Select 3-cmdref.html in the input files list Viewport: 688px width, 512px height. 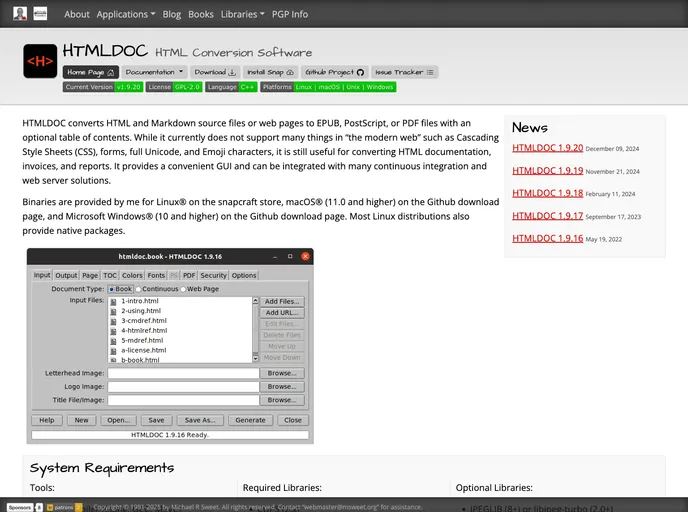tap(144, 321)
